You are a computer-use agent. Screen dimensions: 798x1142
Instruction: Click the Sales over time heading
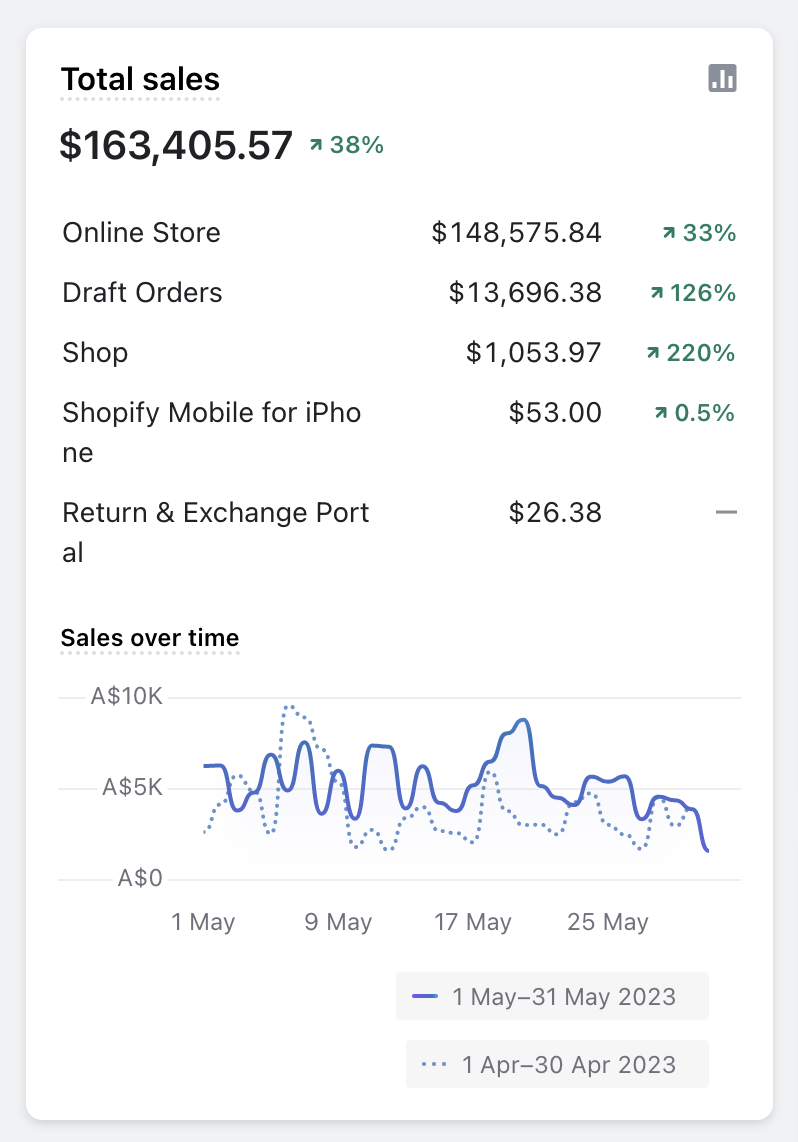tap(150, 638)
